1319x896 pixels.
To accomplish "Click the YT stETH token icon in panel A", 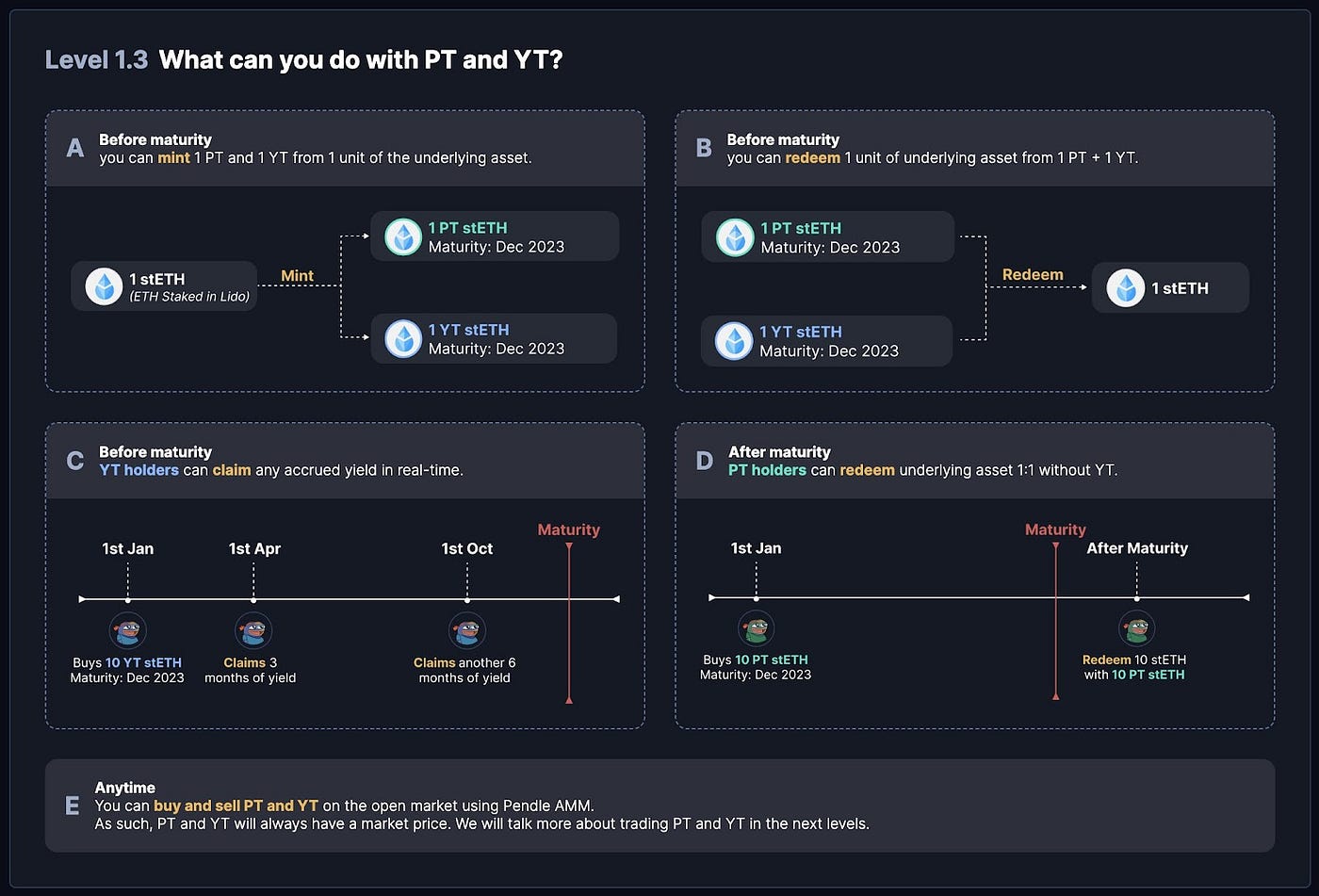I will coord(403,339).
